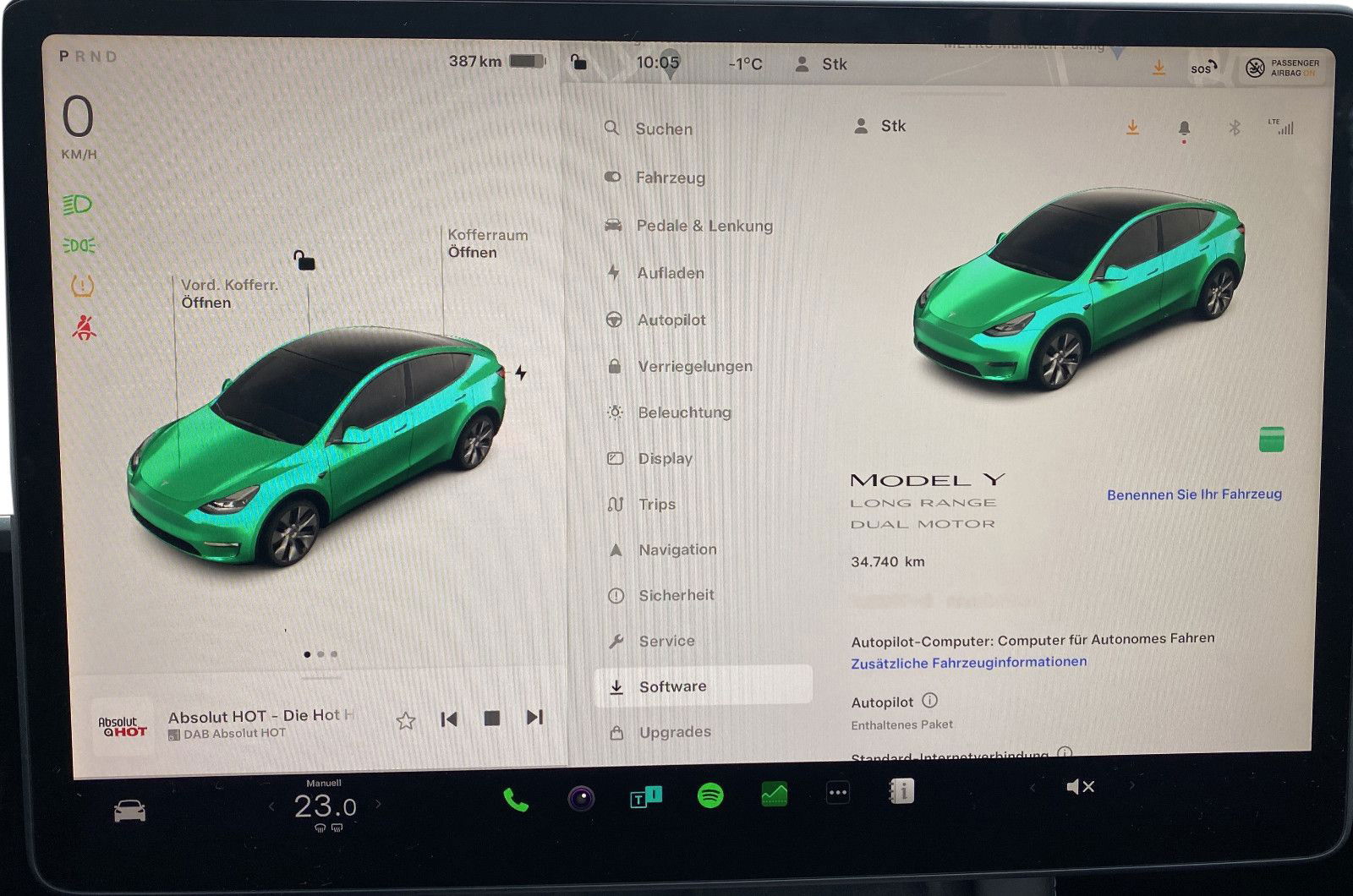Toggle the lock icon in top bar
The image size is (1353, 896).
pyautogui.click(x=578, y=62)
